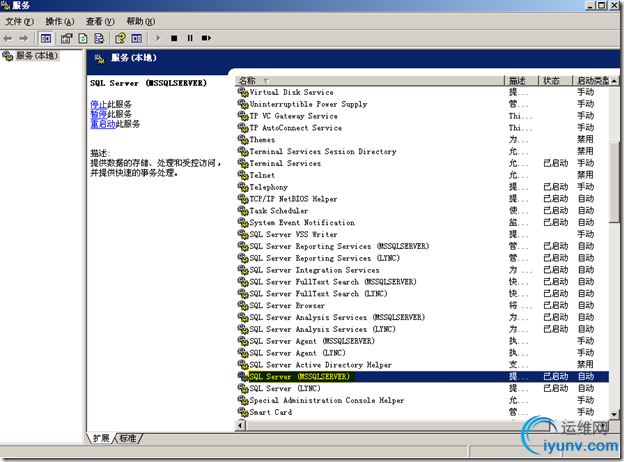Image resolution: width=624 pixels, height=462 pixels.
Task: Select the Virtual Disk Service icon
Action: [x=243, y=92]
